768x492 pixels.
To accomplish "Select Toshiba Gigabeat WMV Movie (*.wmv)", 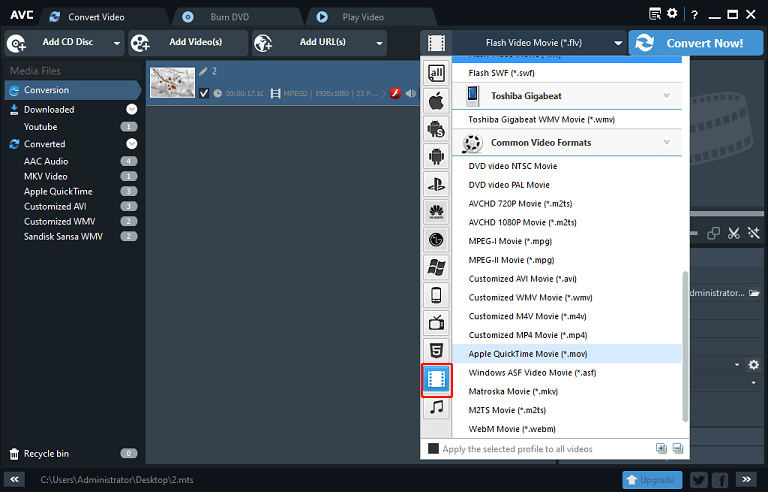I will pos(567,120).
